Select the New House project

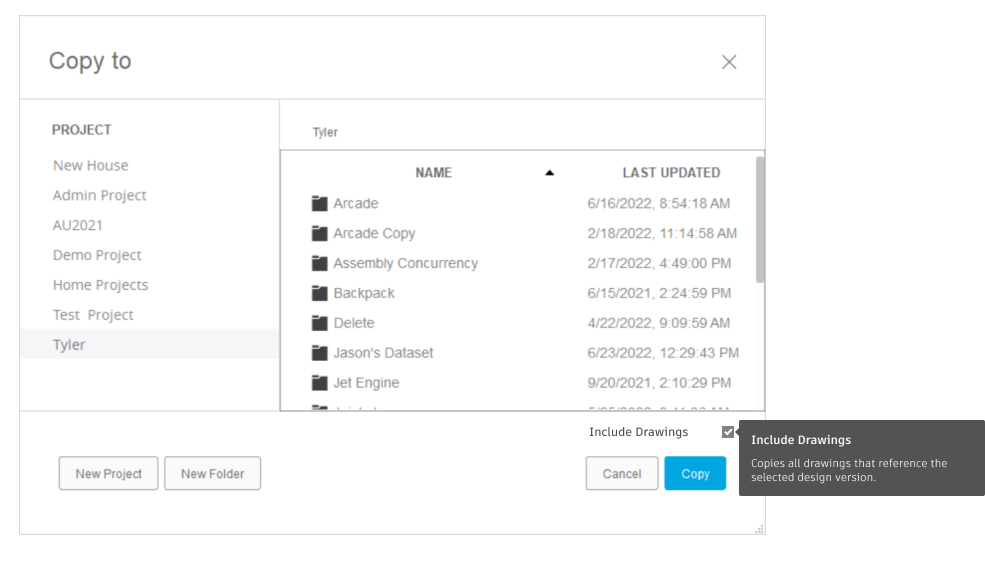(90, 165)
